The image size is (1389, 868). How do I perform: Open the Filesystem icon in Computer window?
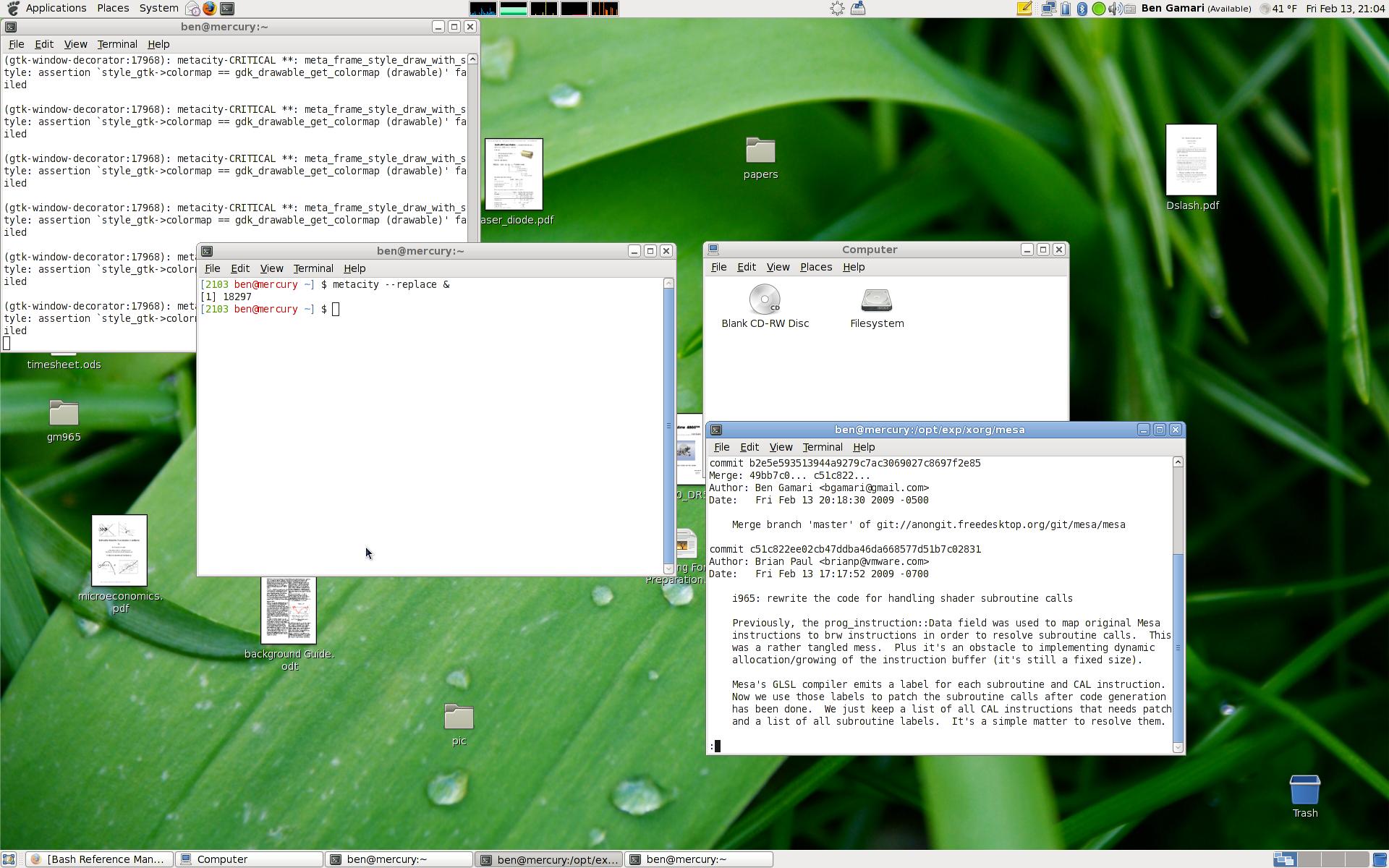(x=877, y=302)
